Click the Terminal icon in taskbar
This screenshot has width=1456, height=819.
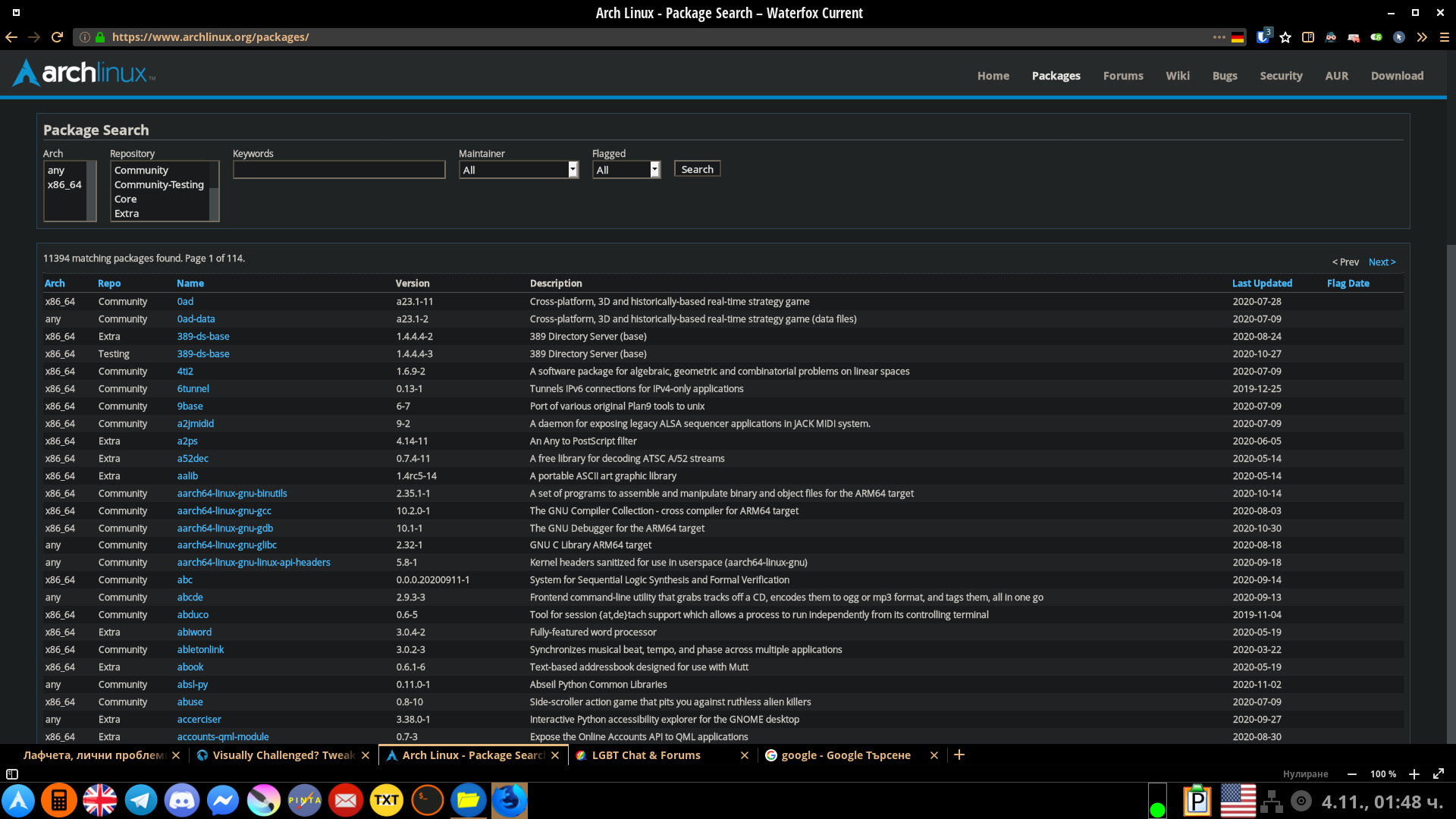tap(427, 800)
